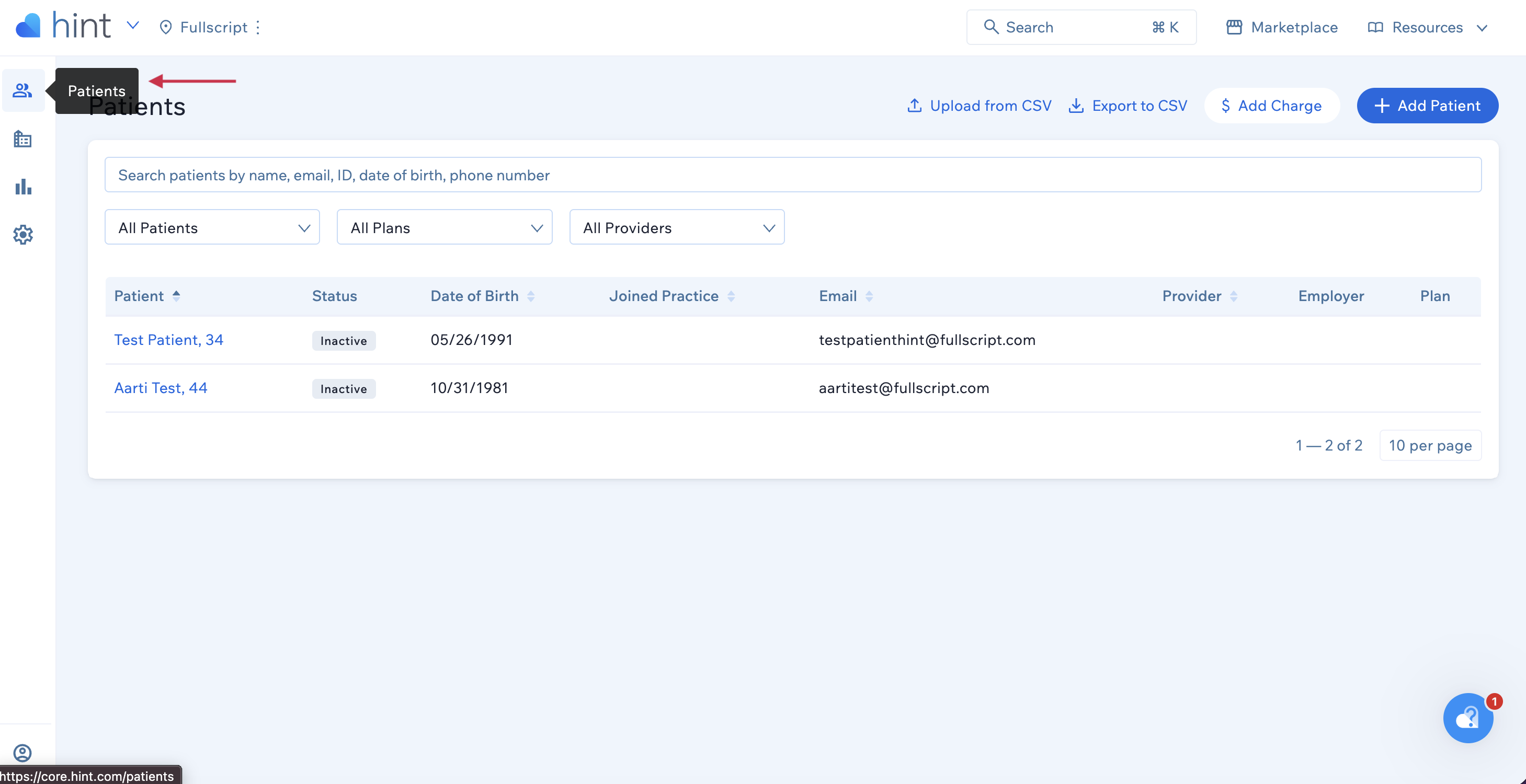
Task: Open the Patients sidebar icon
Action: tap(22, 90)
